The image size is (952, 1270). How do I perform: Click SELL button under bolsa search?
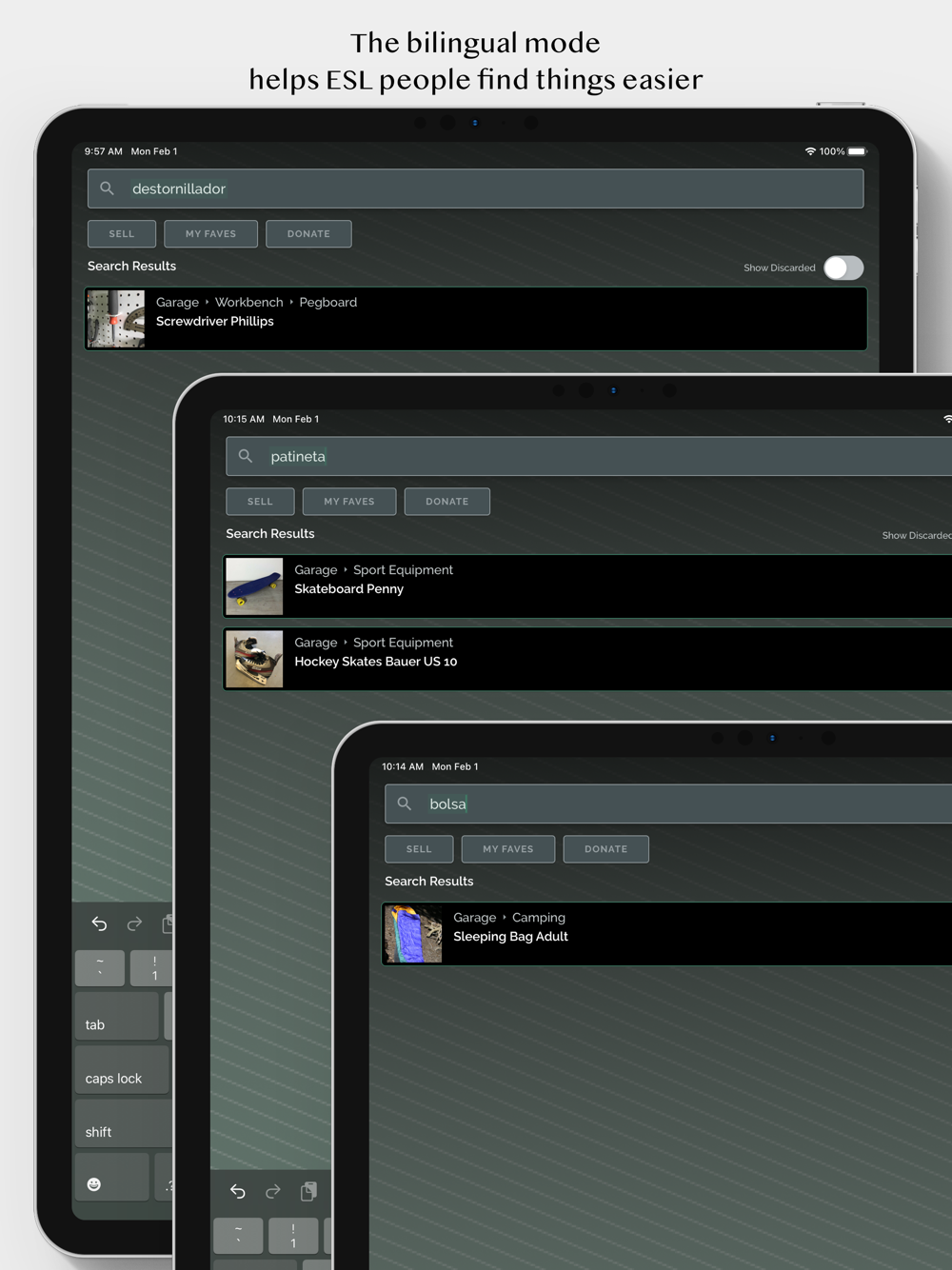pyautogui.click(x=419, y=849)
